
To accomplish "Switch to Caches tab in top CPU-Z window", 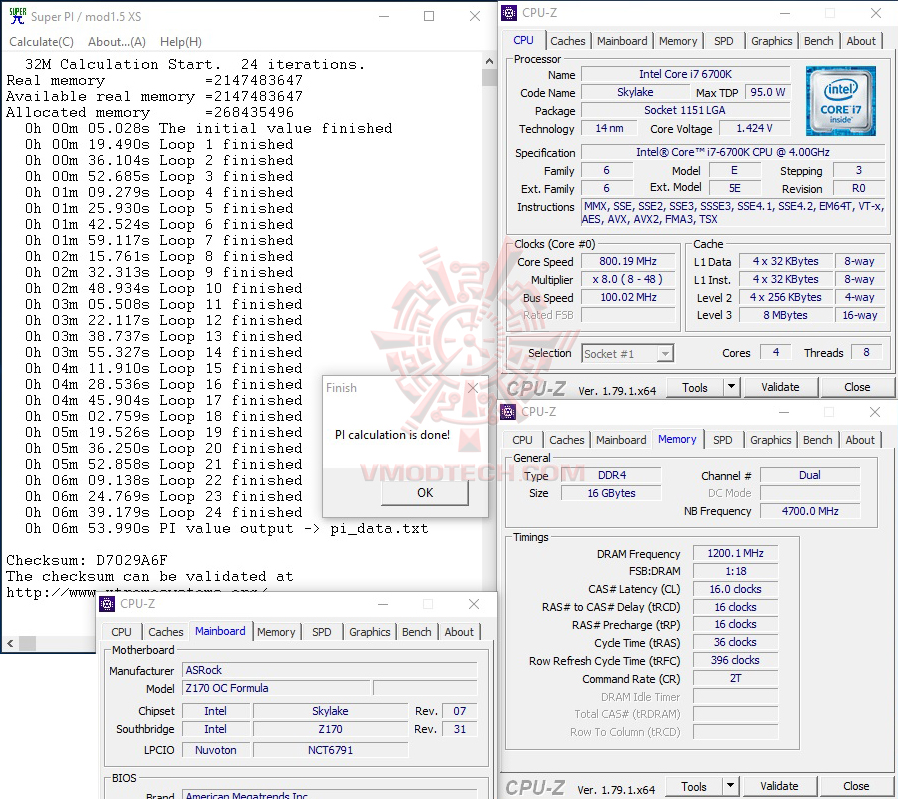I will pos(568,41).
